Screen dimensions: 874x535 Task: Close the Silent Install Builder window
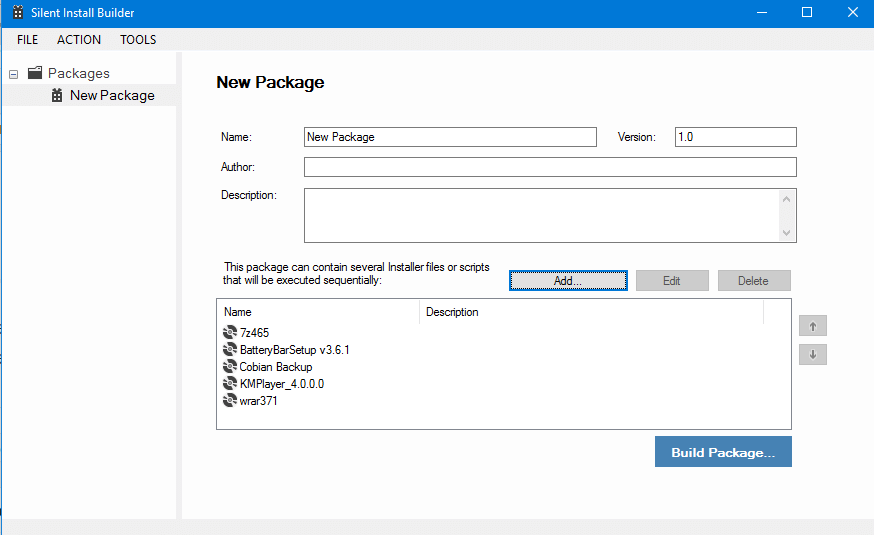point(852,12)
